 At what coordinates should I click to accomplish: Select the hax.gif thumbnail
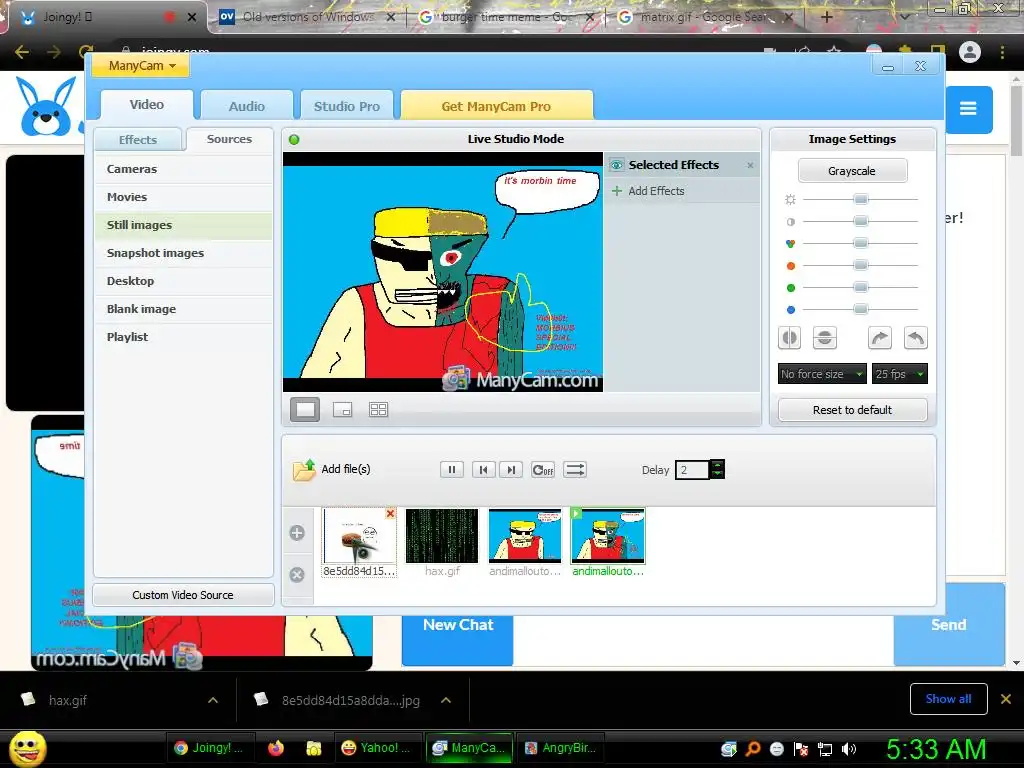click(x=442, y=536)
